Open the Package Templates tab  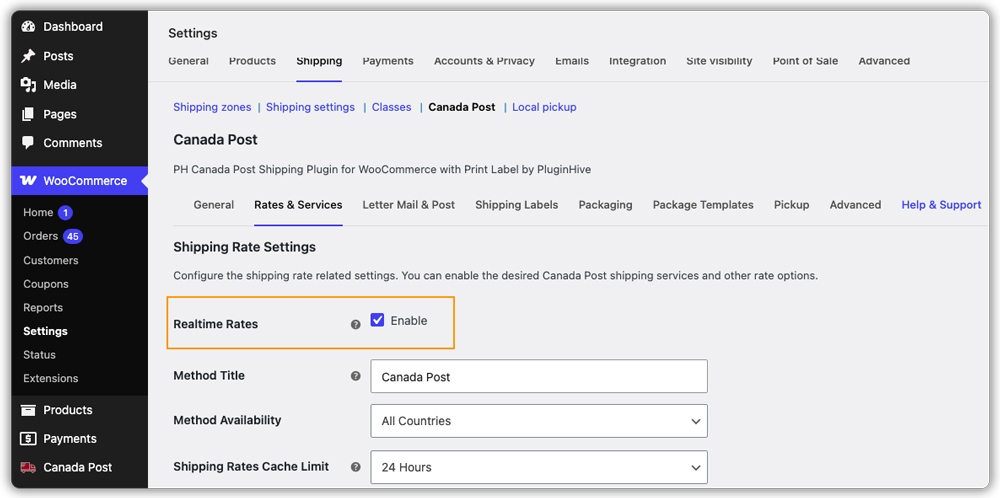[703, 205]
